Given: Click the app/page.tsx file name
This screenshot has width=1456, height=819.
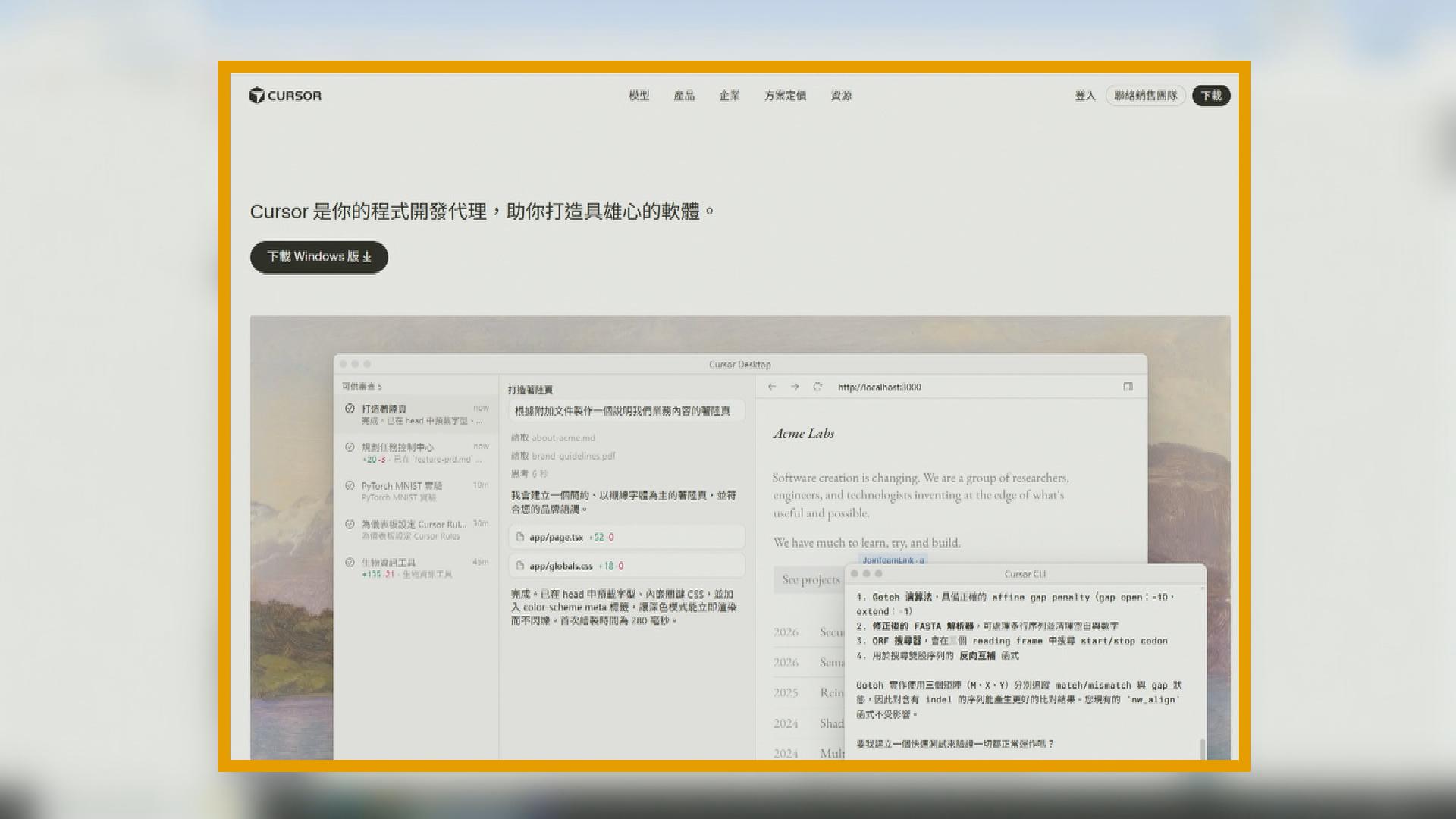Looking at the screenshot, I should (x=556, y=538).
